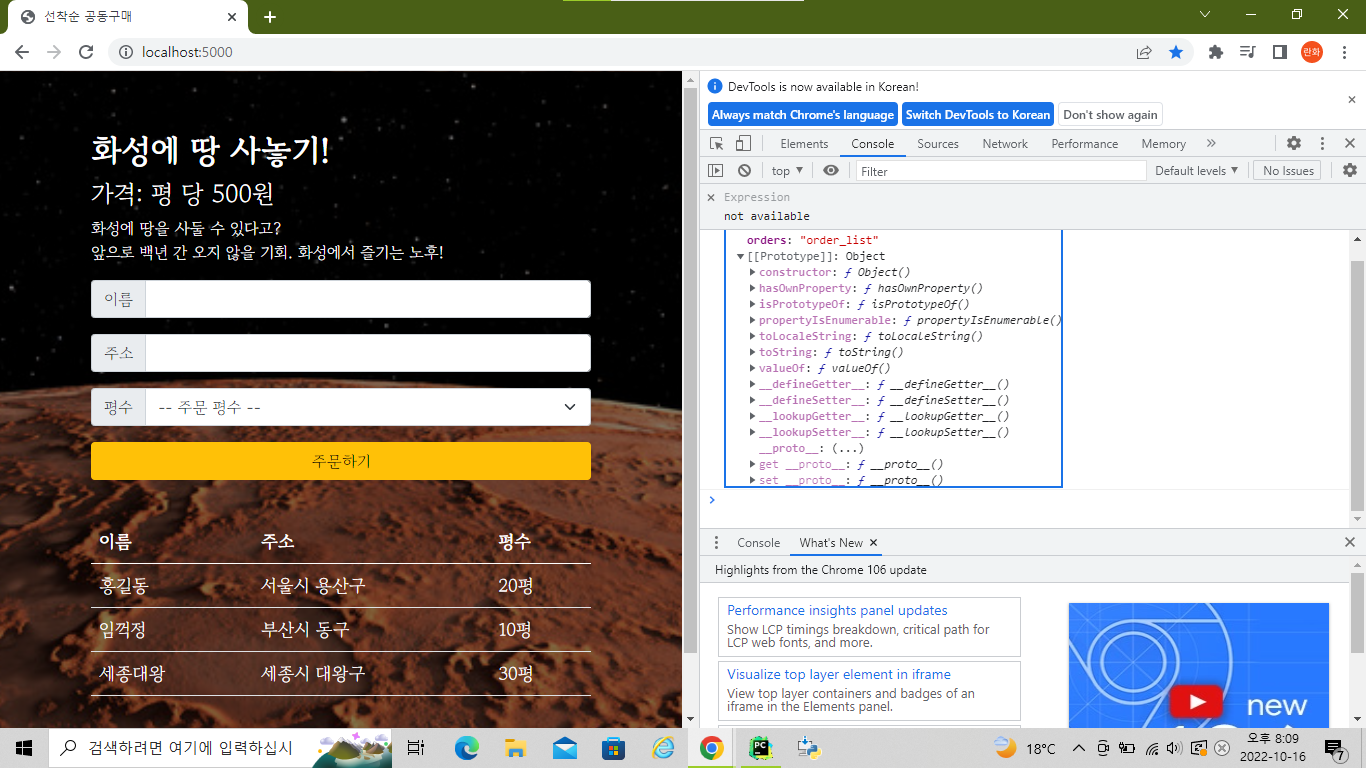Click Always match Chrome's language
Screen dimensions: 1366x768
point(803,115)
